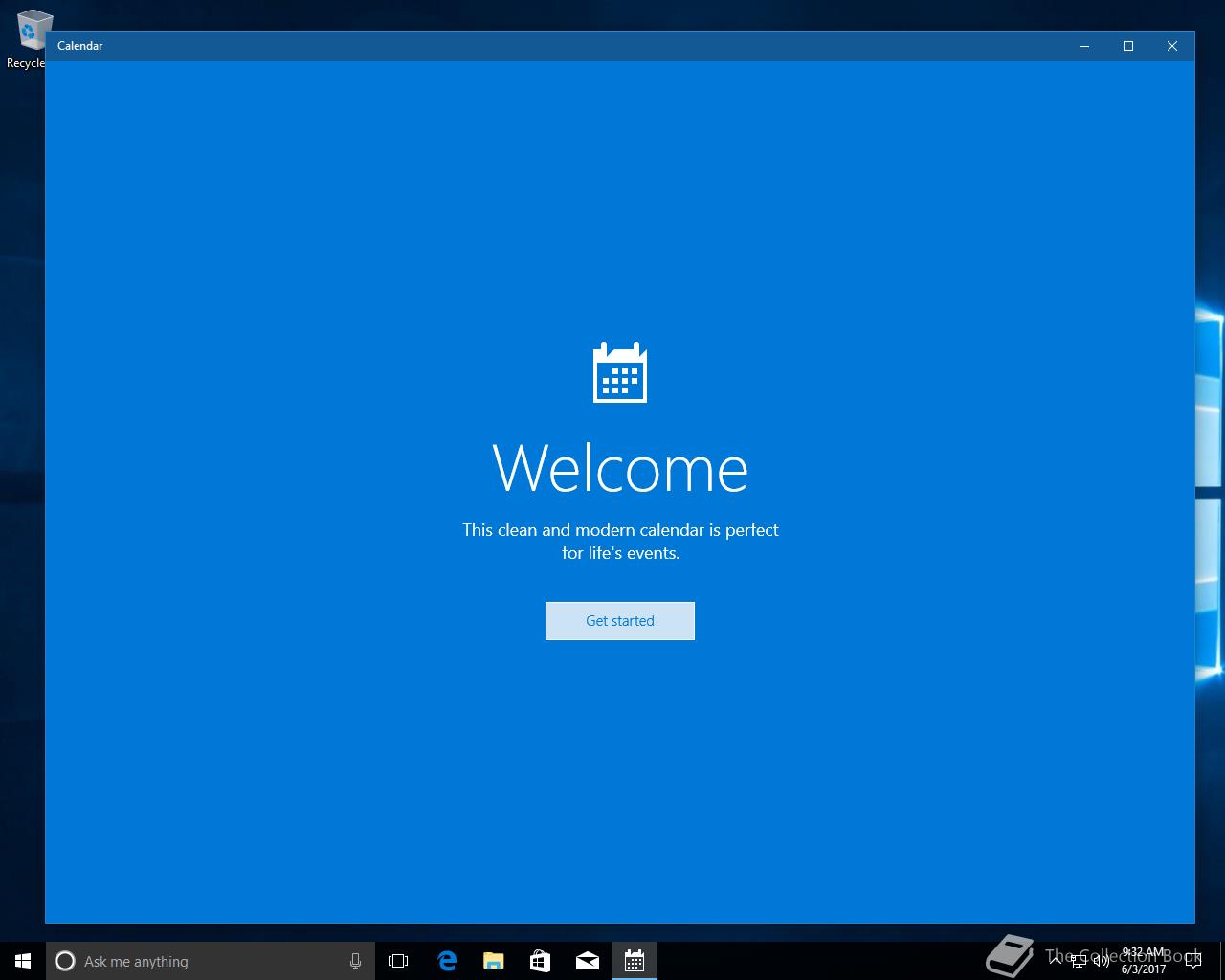Open File Explorer from taskbar

(493, 961)
